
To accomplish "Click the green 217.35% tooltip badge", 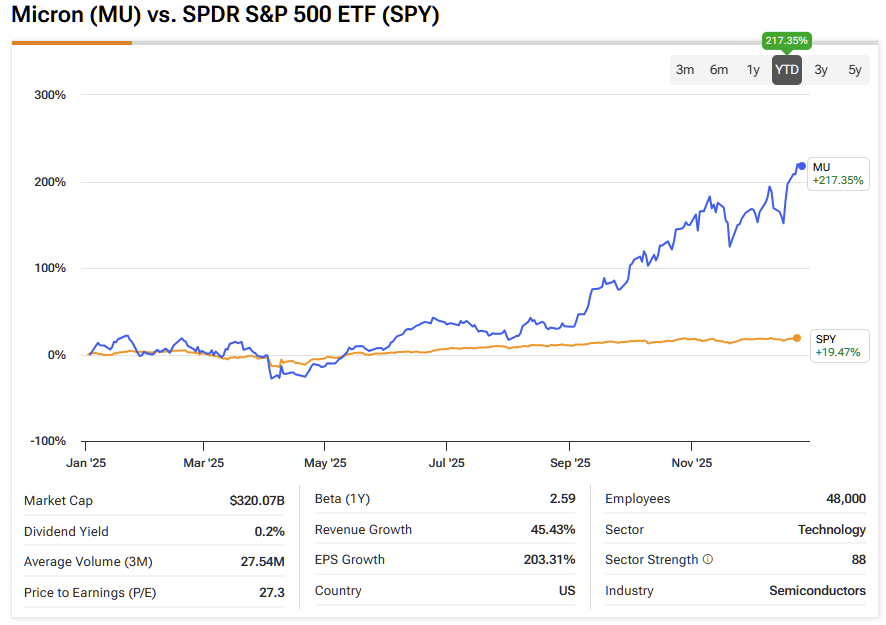I will (787, 41).
